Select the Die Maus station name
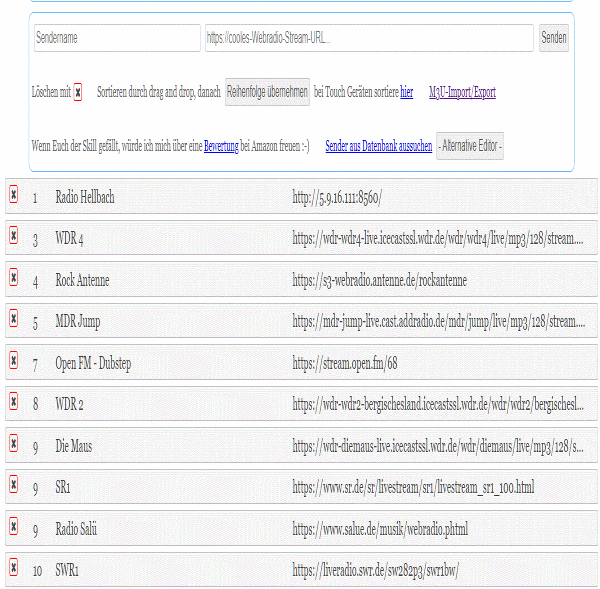Viewport: 600px width, 589px height. tap(74, 446)
